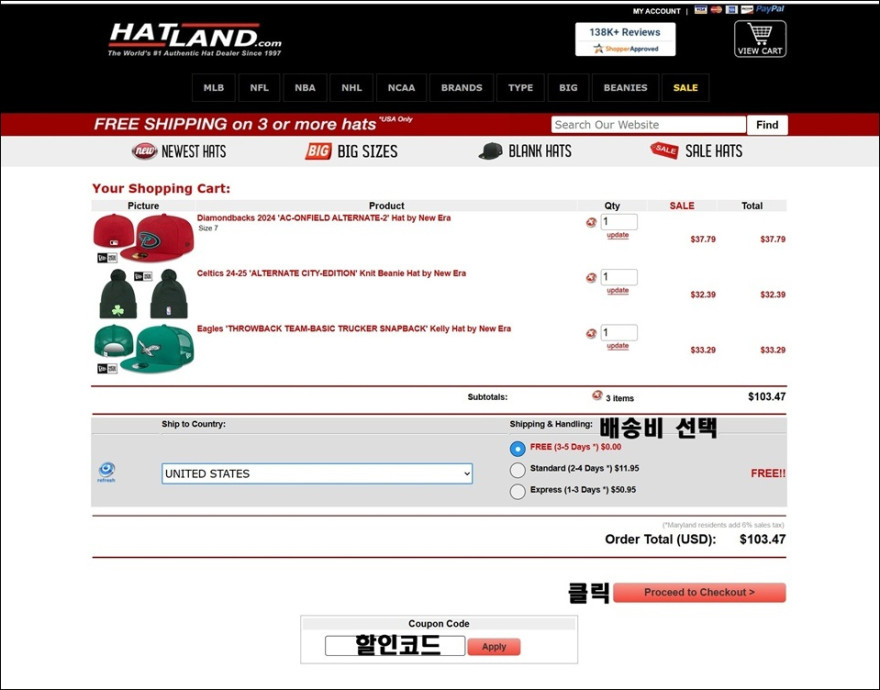Click BLANK HATS link text
This screenshot has height=690, width=880.
point(540,151)
